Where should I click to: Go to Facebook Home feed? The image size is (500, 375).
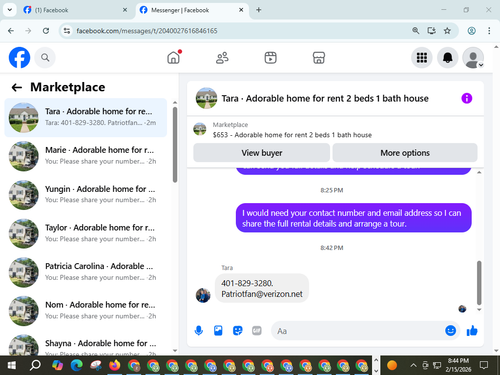(x=173, y=58)
